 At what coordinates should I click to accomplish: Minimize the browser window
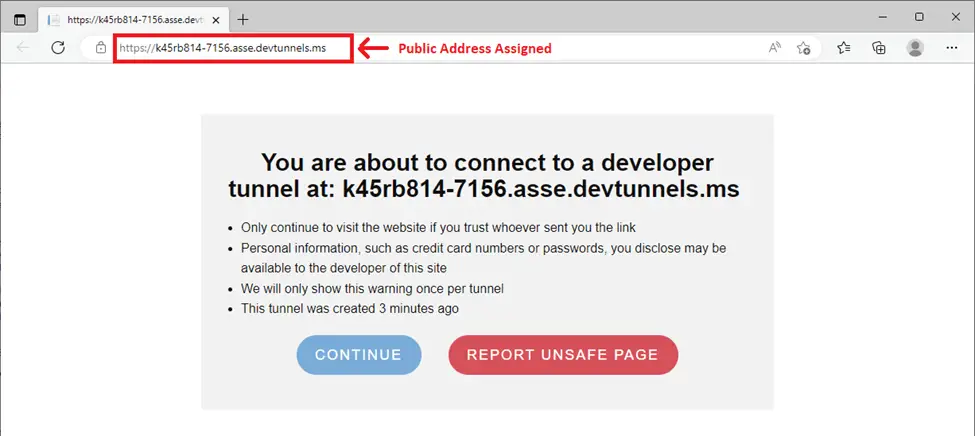pyautogui.click(x=882, y=17)
